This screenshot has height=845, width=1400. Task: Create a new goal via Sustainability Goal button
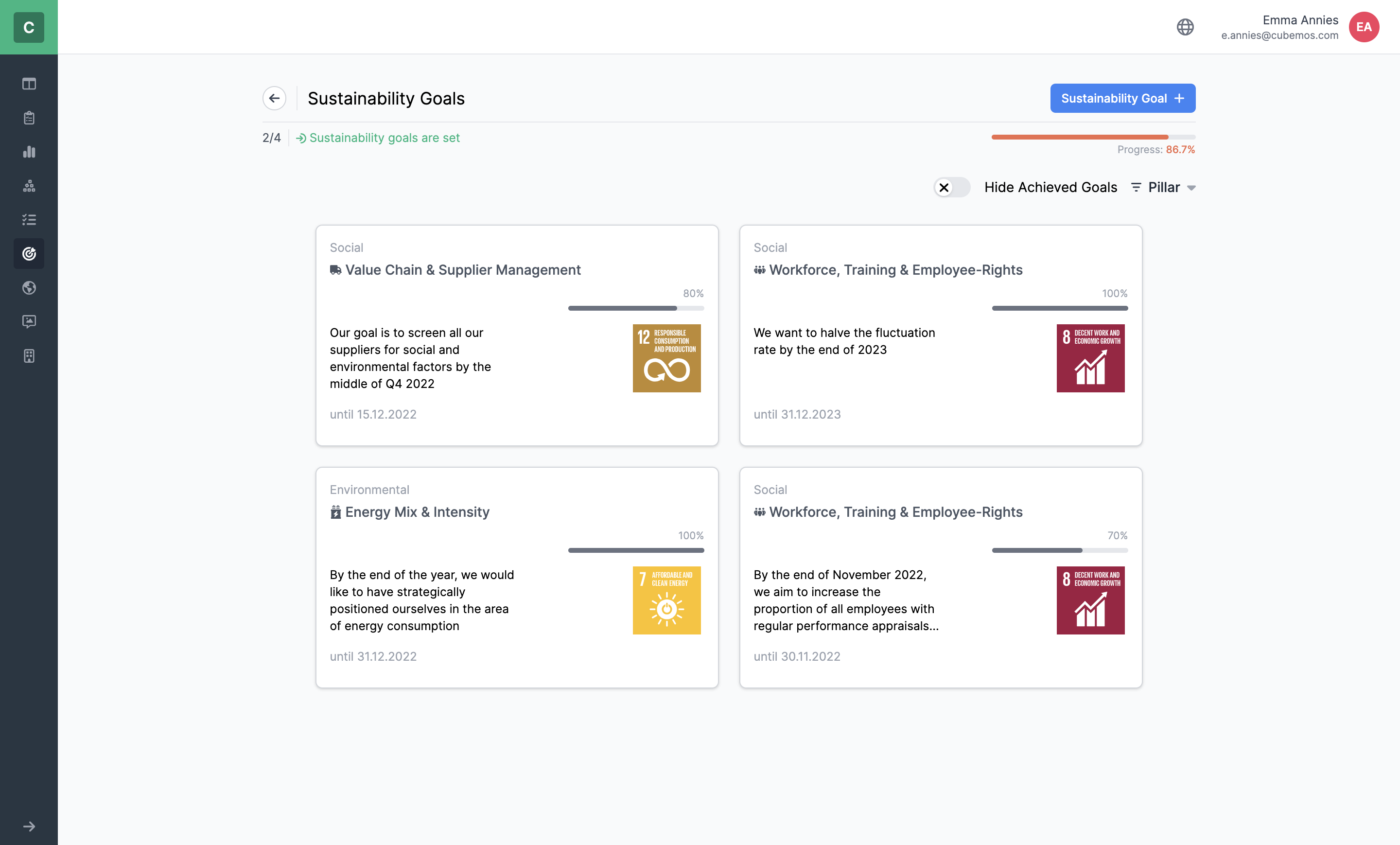click(1123, 98)
